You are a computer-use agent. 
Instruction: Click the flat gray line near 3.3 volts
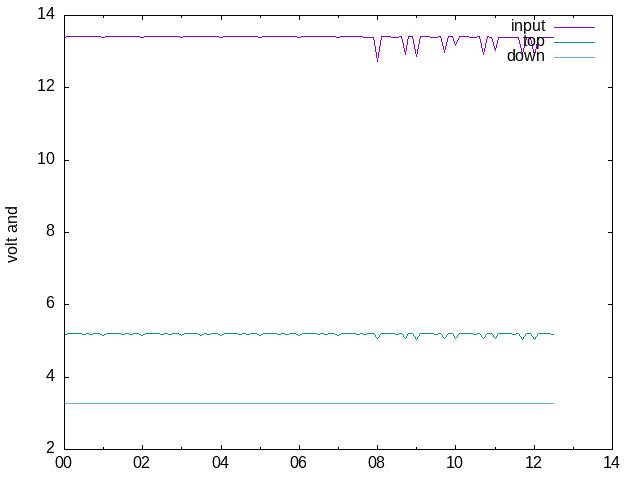tap(300, 403)
